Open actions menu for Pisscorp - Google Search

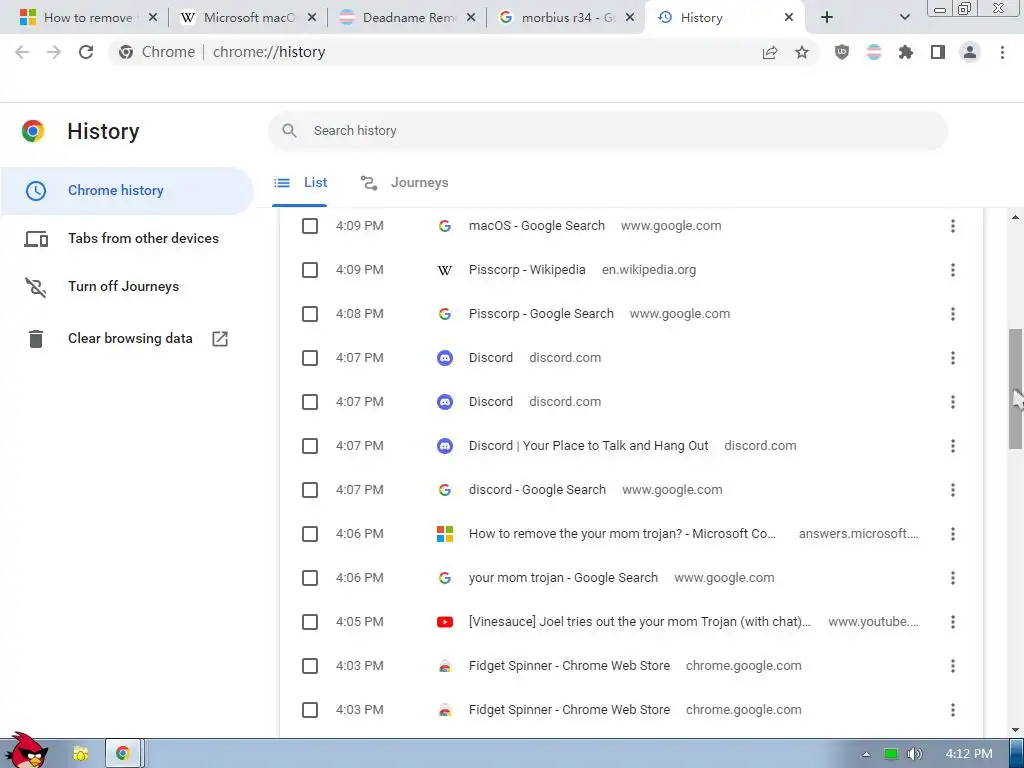(x=953, y=314)
